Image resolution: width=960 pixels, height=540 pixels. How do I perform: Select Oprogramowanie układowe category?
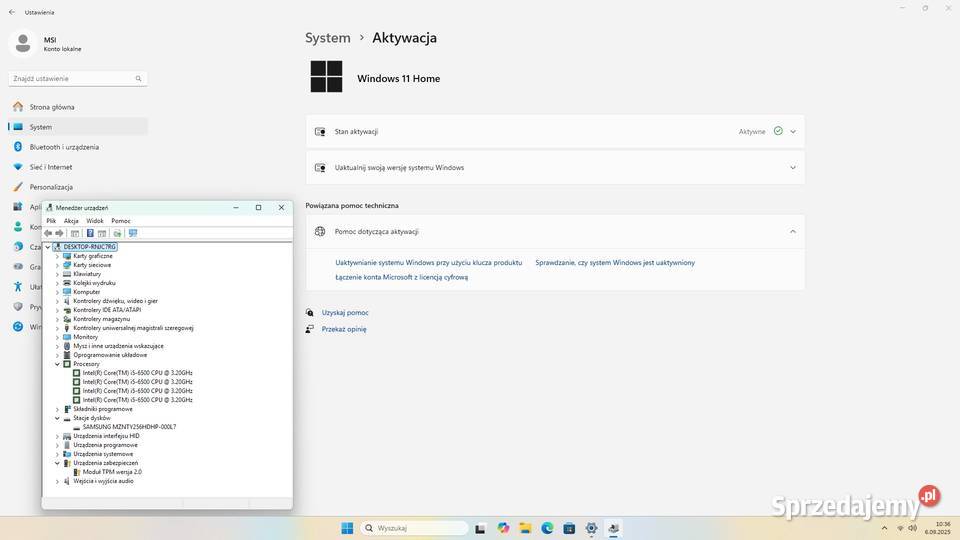click(x=110, y=354)
